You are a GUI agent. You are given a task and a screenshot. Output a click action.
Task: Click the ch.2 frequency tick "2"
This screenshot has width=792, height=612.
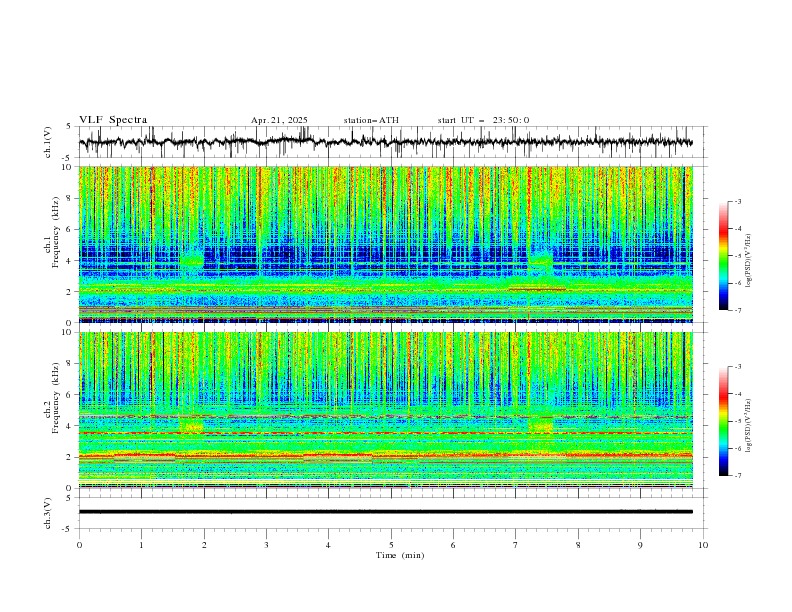[71, 457]
